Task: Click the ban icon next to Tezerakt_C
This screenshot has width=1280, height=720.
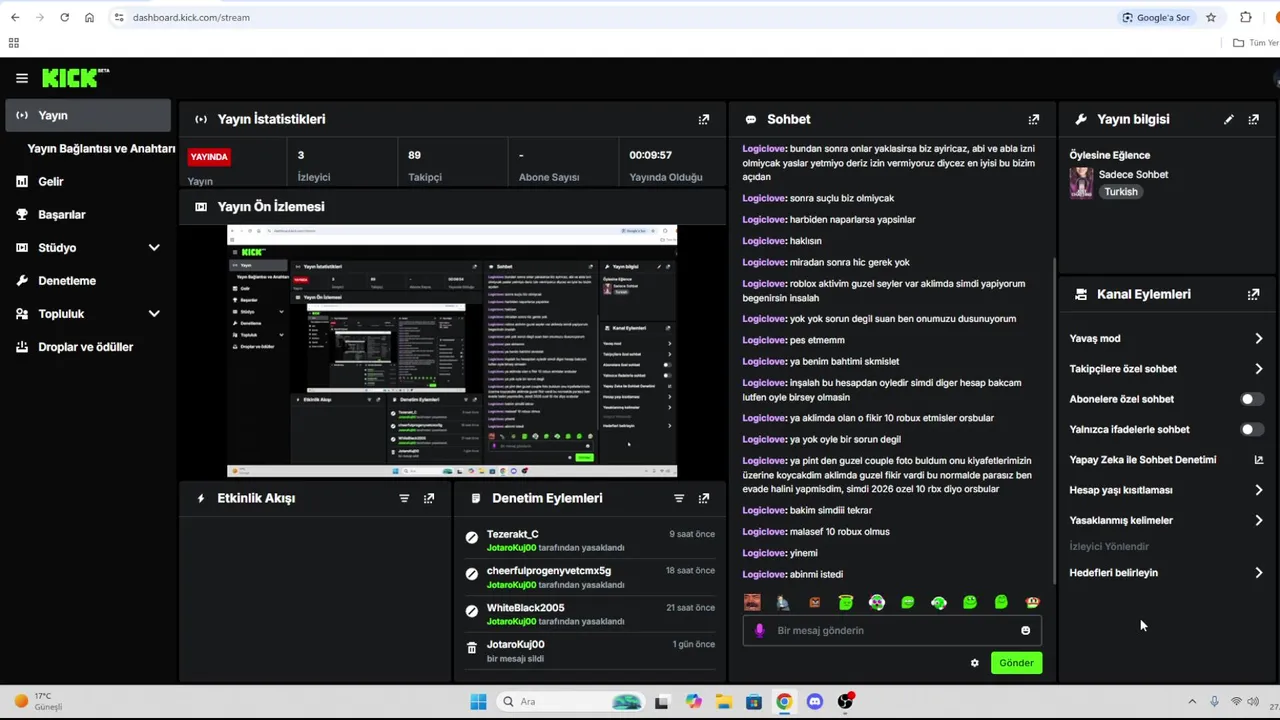Action: click(x=472, y=537)
